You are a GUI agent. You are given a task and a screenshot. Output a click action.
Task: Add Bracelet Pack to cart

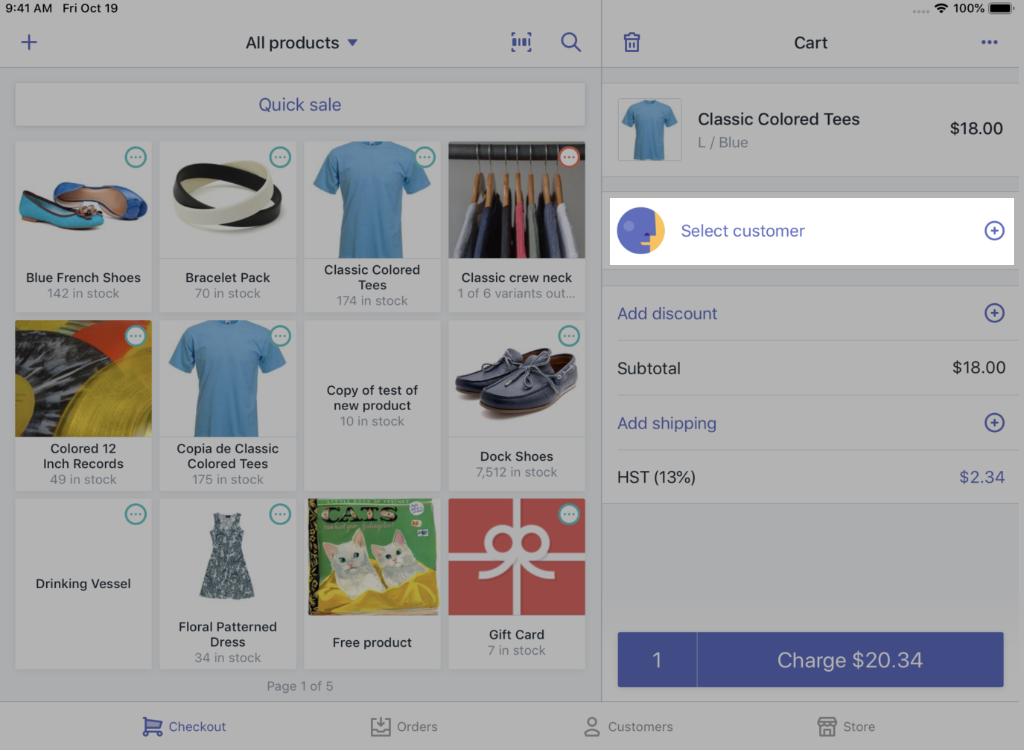click(228, 227)
